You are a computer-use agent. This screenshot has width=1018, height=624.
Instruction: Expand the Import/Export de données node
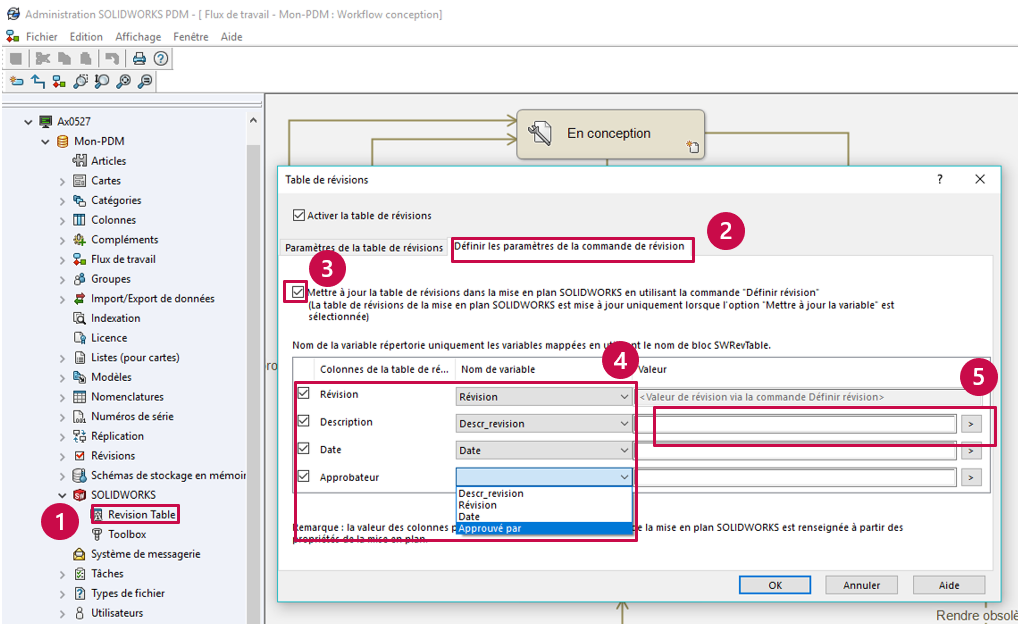(62, 299)
